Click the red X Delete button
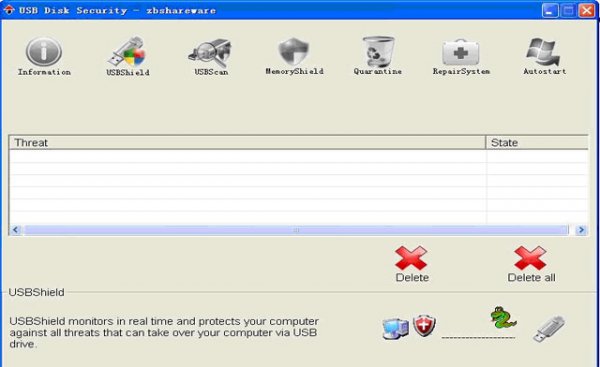This screenshot has width=600, height=367. click(x=411, y=264)
